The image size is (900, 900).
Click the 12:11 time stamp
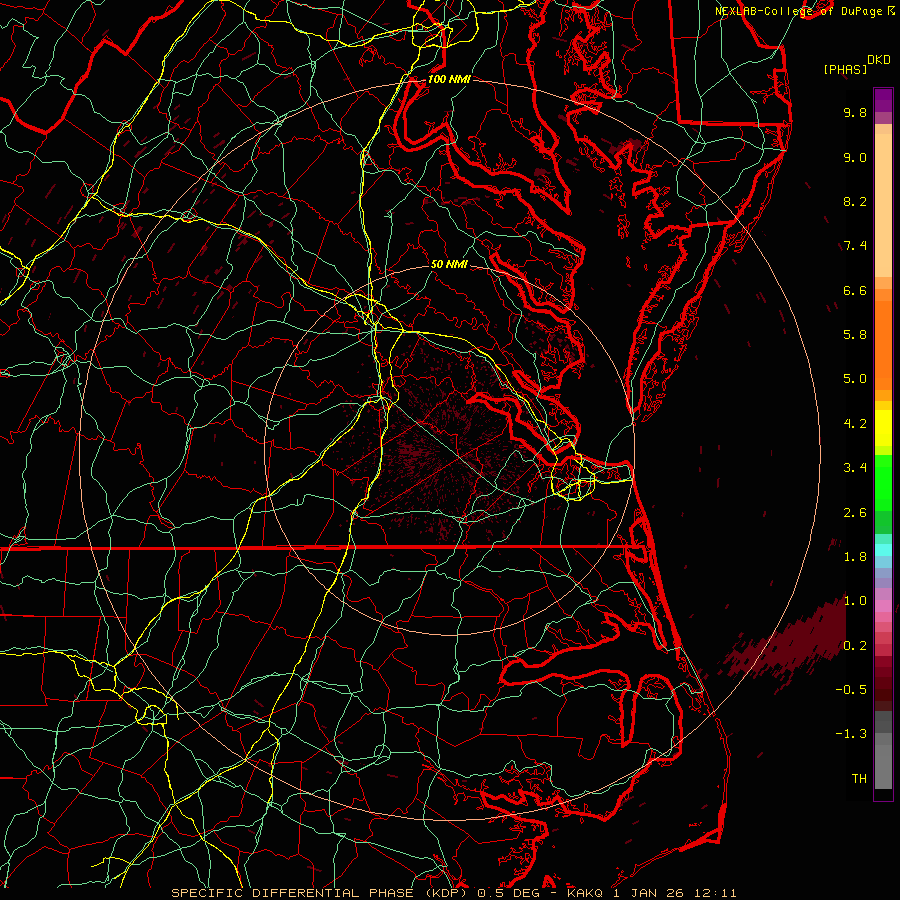[x=717, y=893]
